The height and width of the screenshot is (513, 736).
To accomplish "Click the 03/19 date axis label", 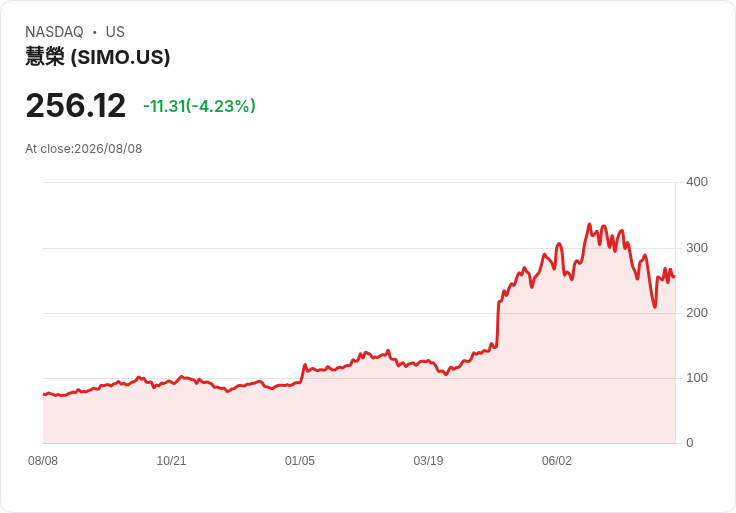I will [x=428, y=461].
